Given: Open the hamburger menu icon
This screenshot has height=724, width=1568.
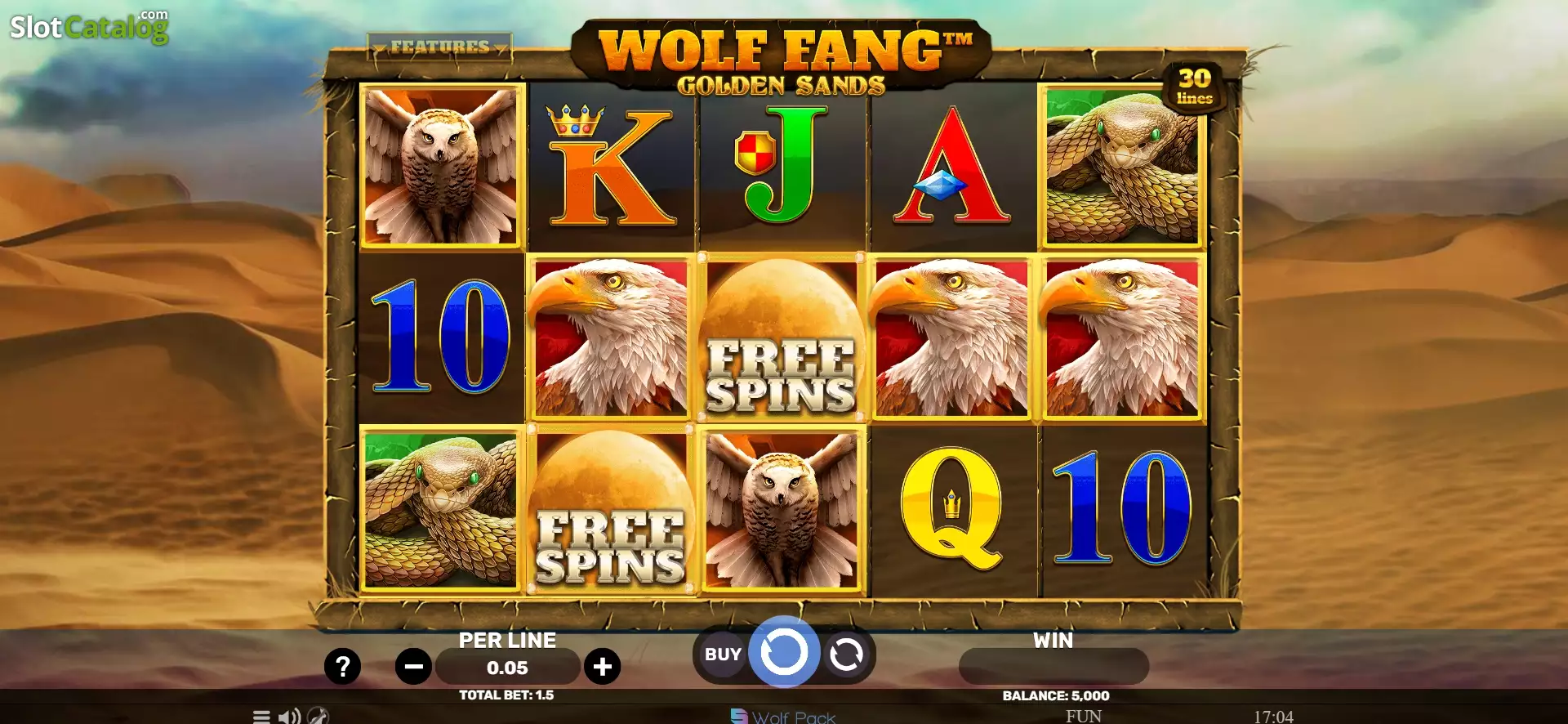Looking at the screenshot, I should tap(261, 717).
